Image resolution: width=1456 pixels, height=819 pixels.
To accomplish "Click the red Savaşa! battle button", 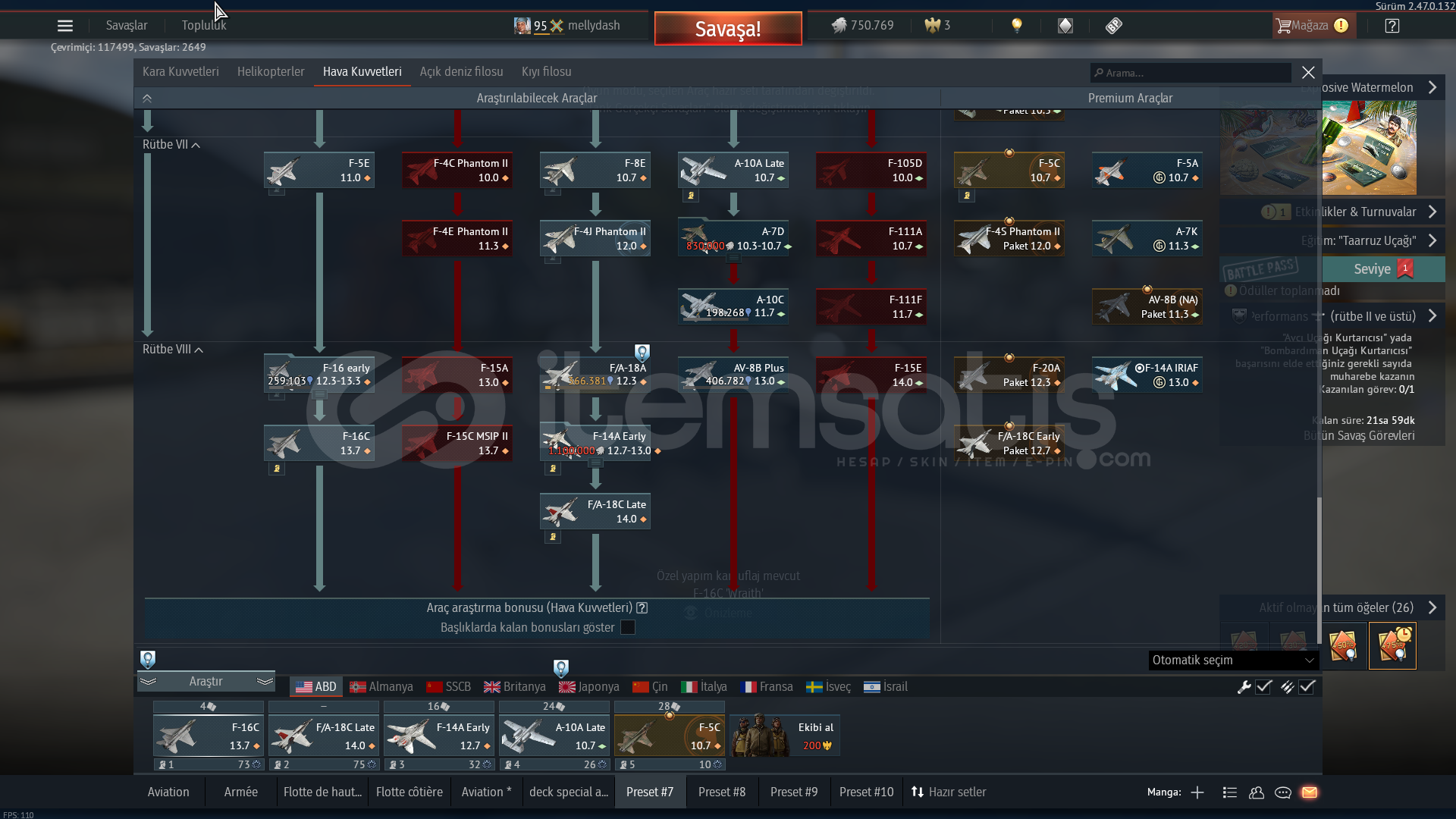I will click(x=728, y=29).
